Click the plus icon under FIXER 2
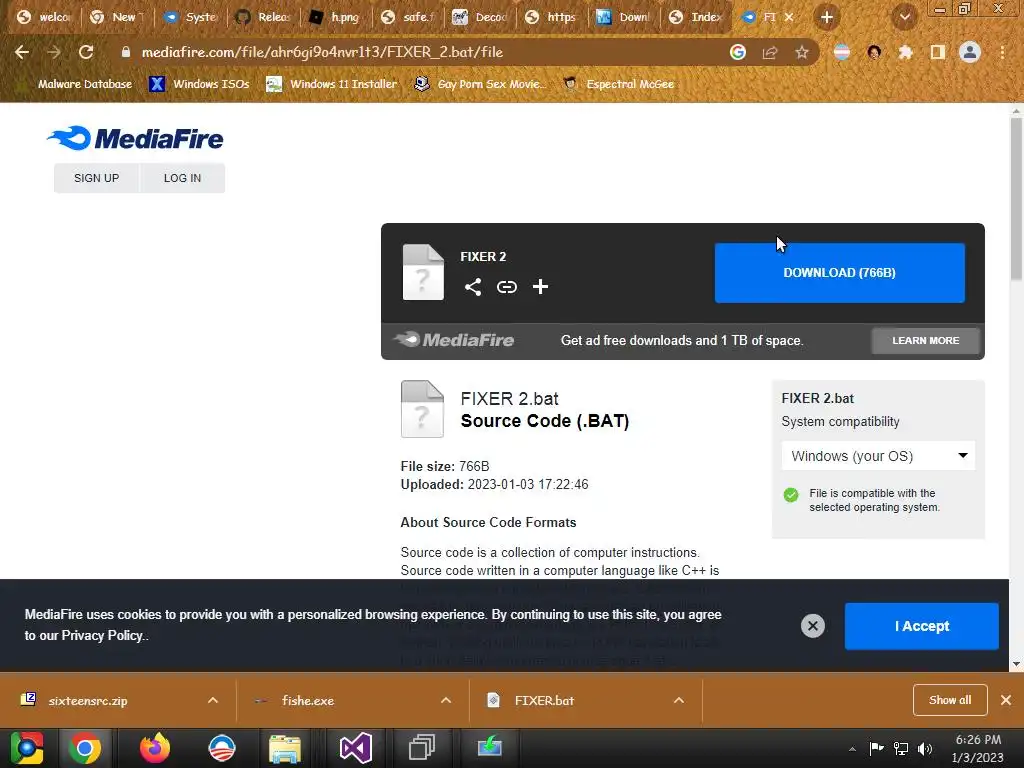1024x768 pixels. (x=540, y=287)
